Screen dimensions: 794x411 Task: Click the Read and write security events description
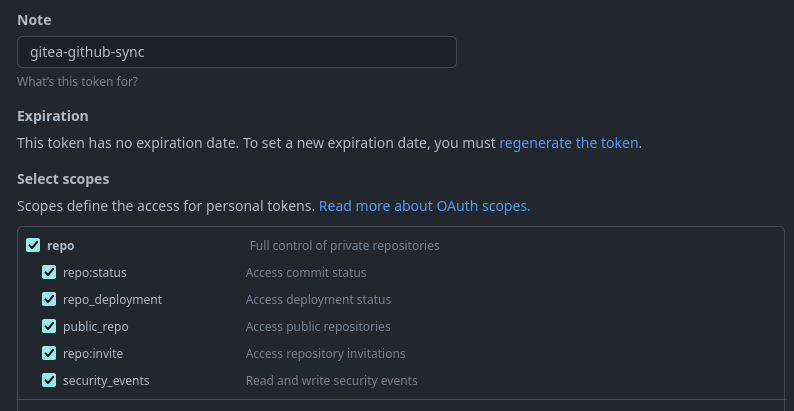332,380
